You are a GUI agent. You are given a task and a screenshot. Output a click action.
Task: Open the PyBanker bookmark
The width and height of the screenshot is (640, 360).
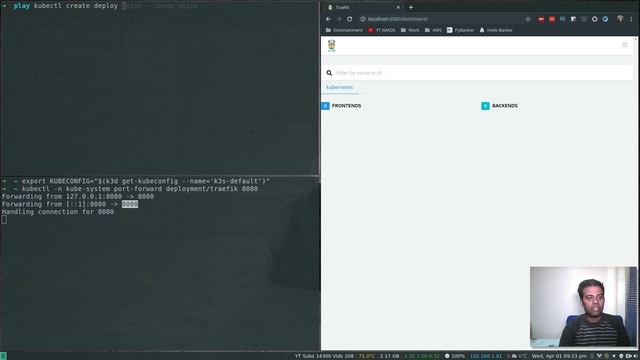point(460,30)
